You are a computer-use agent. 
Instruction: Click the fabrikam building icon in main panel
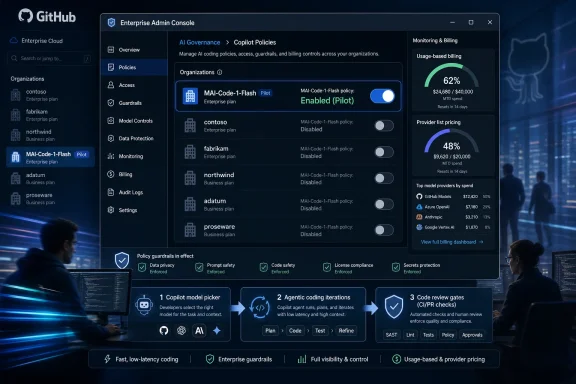click(x=190, y=152)
